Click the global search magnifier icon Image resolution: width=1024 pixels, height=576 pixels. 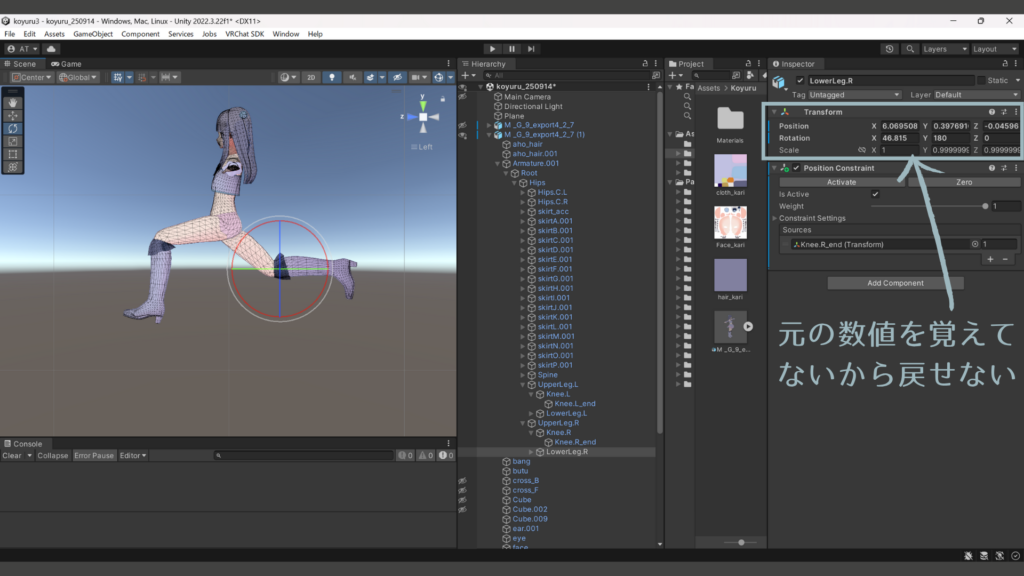[x=910, y=49]
